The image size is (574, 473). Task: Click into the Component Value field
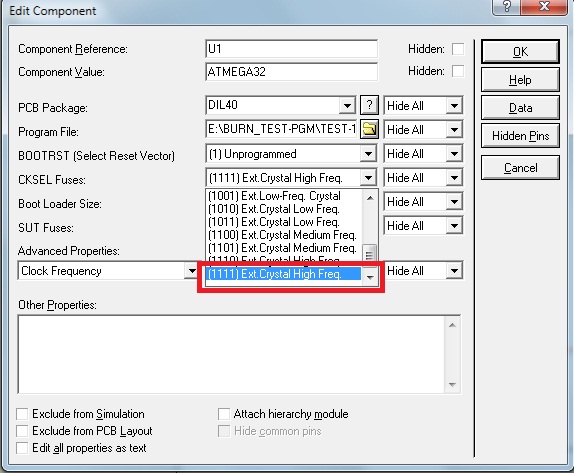pyautogui.click(x=291, y=71)
